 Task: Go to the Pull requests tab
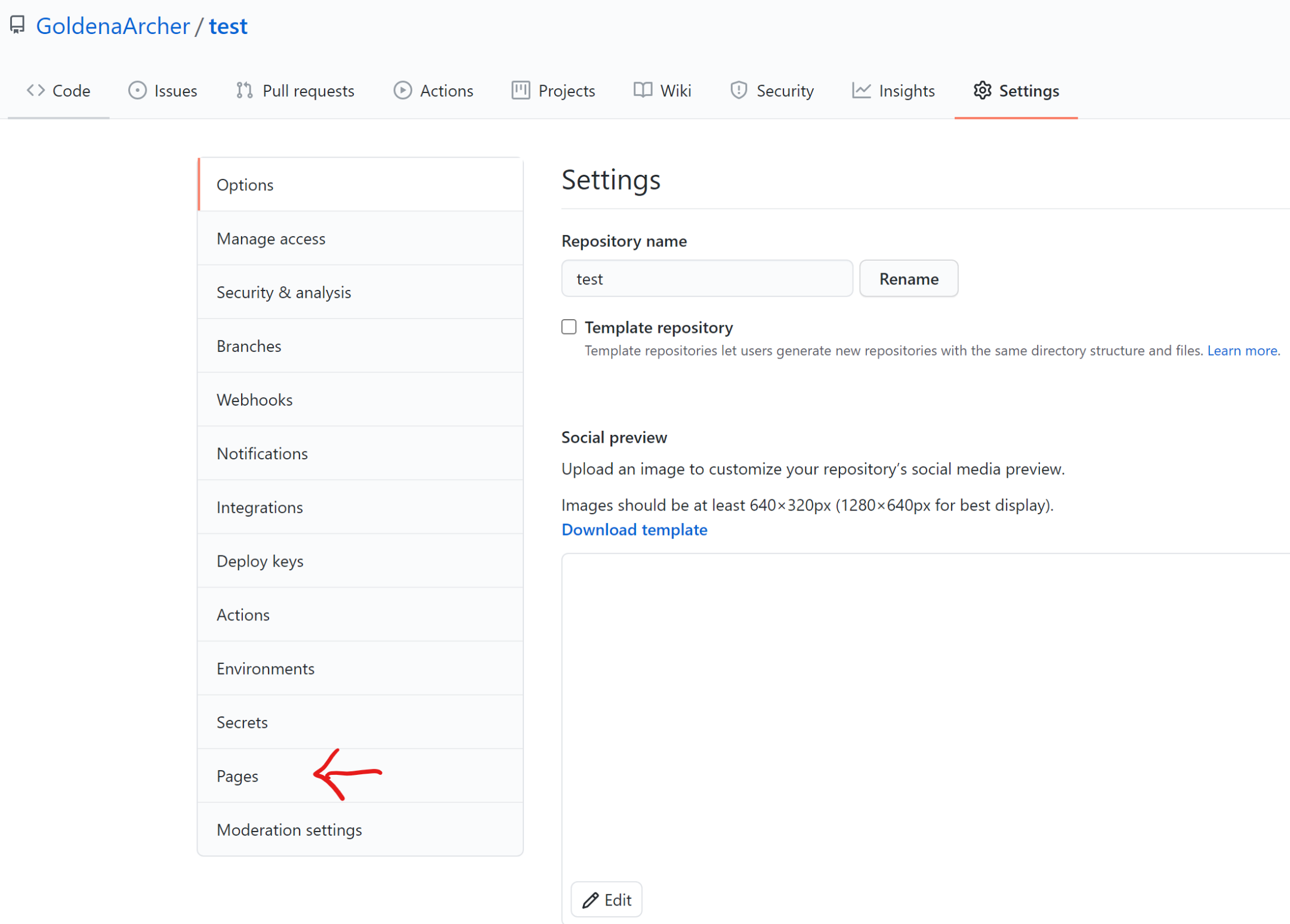(x=295, y=91)
